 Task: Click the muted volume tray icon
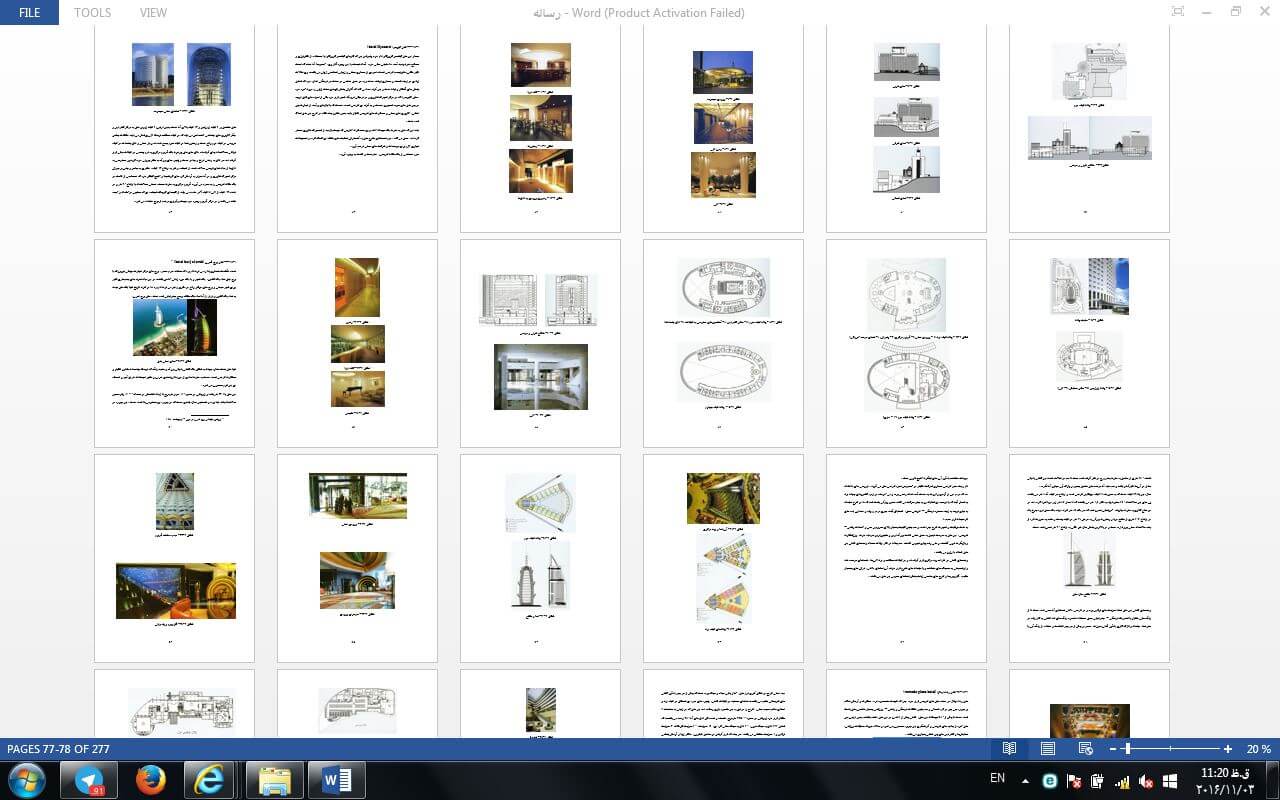pyautogui.click(x=1146, y=781)
